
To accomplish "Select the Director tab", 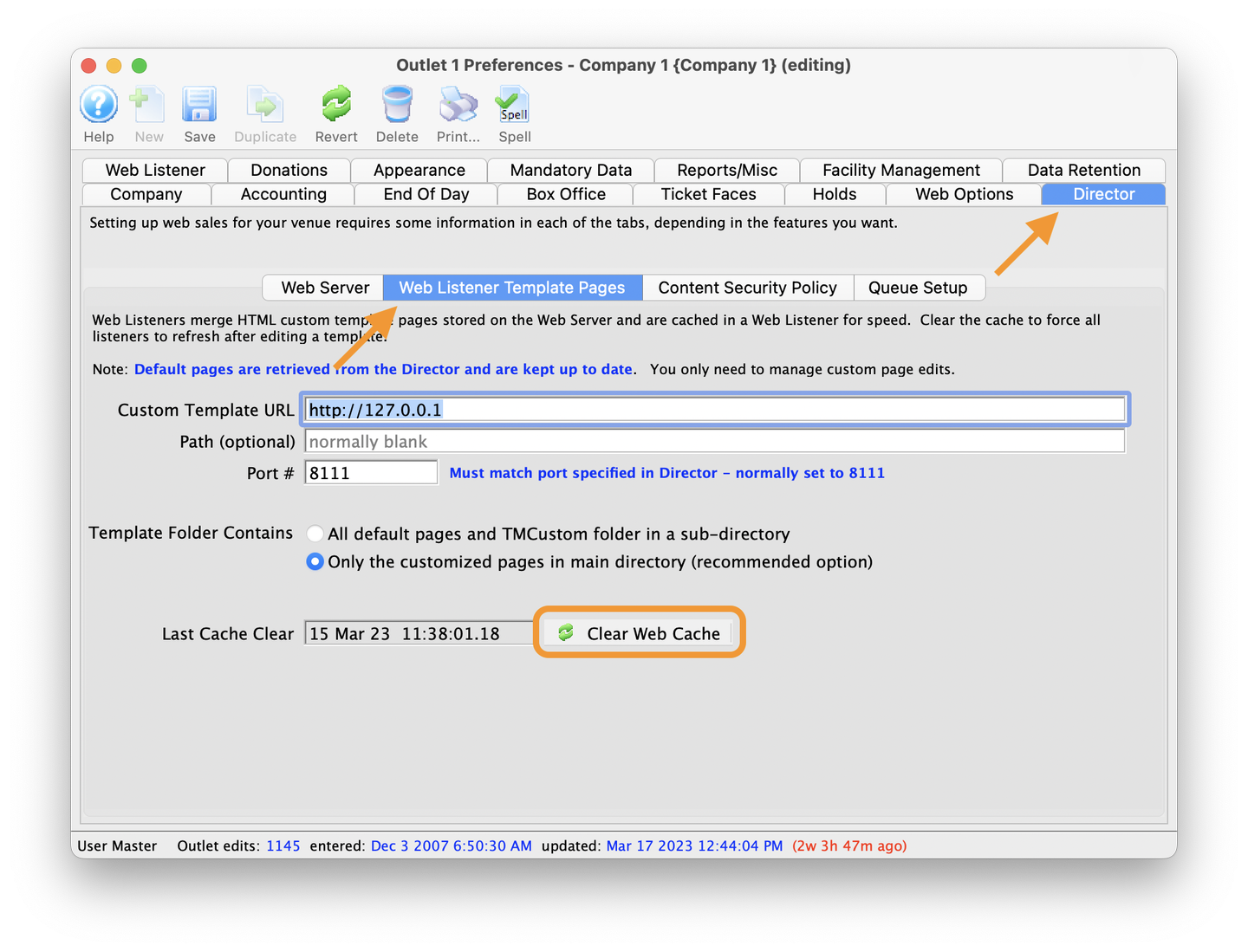I will click(1104, 194).
